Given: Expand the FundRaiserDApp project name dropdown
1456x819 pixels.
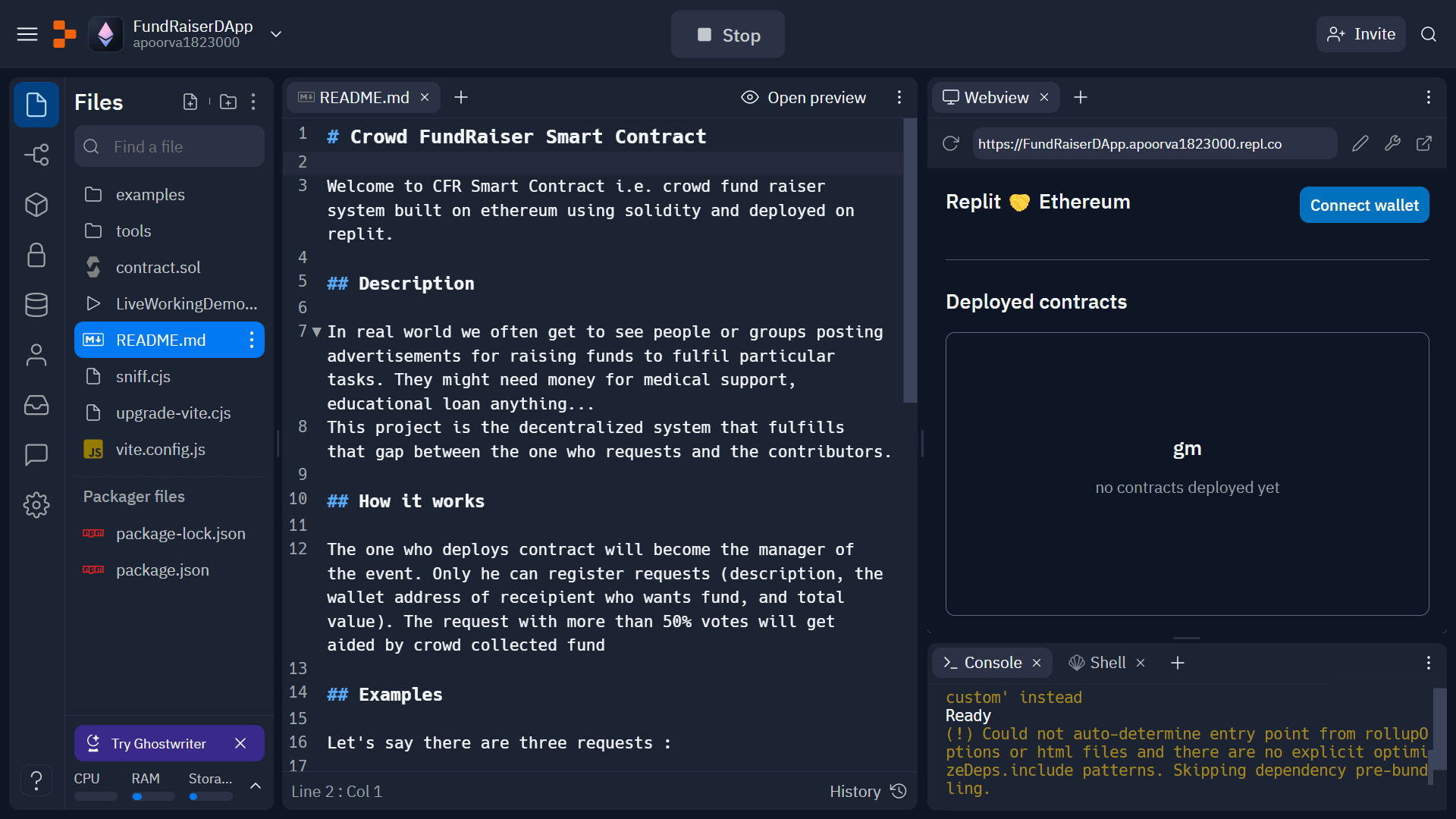Looking at the screenshot, I should coord(276,34).
